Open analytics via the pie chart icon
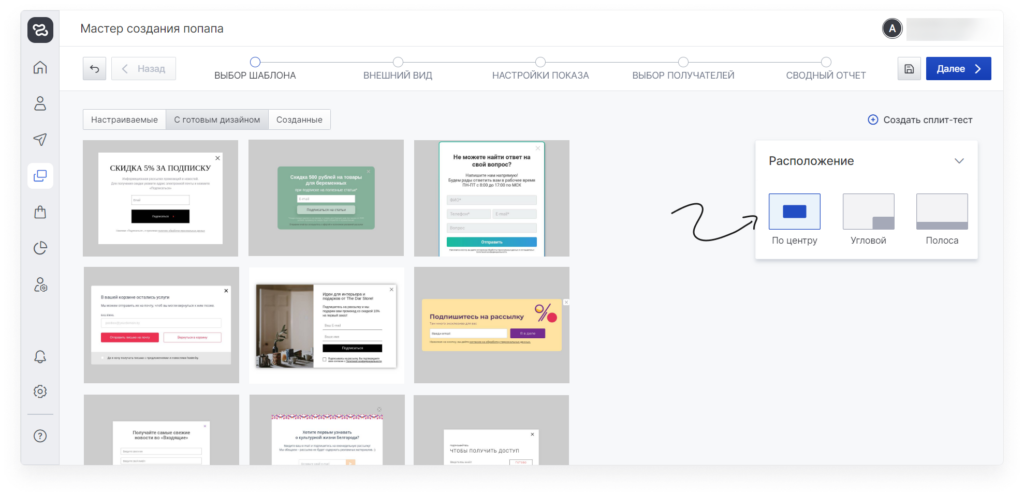The width and height of the screenshot is (1024, 496). pyautogui.click(x=40, y=248)
